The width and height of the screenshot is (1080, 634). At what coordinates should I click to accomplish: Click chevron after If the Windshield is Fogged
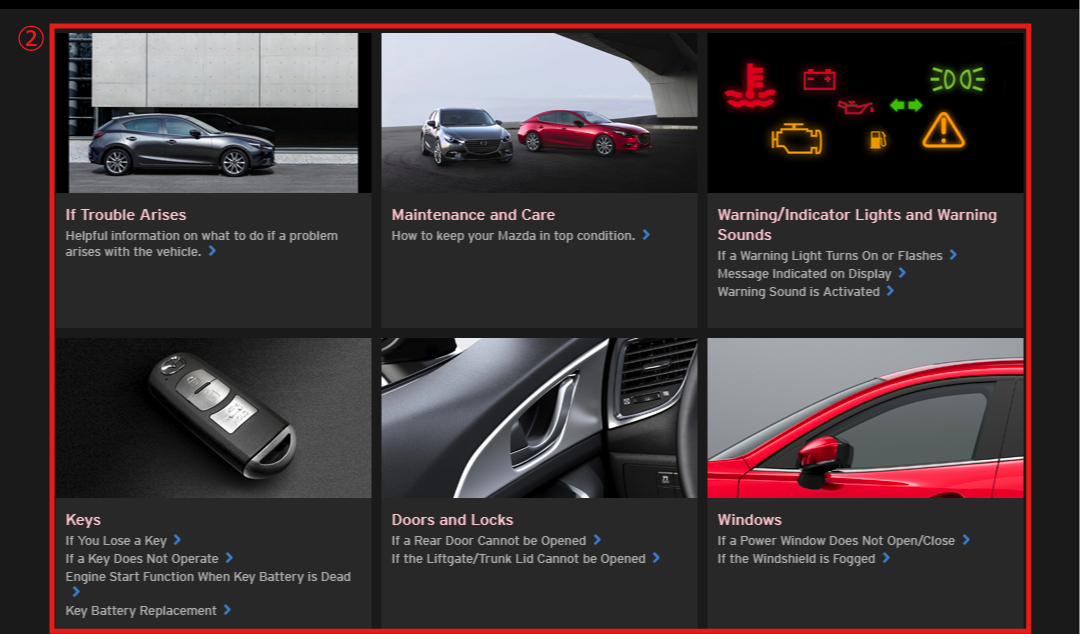tap(885, 558)
